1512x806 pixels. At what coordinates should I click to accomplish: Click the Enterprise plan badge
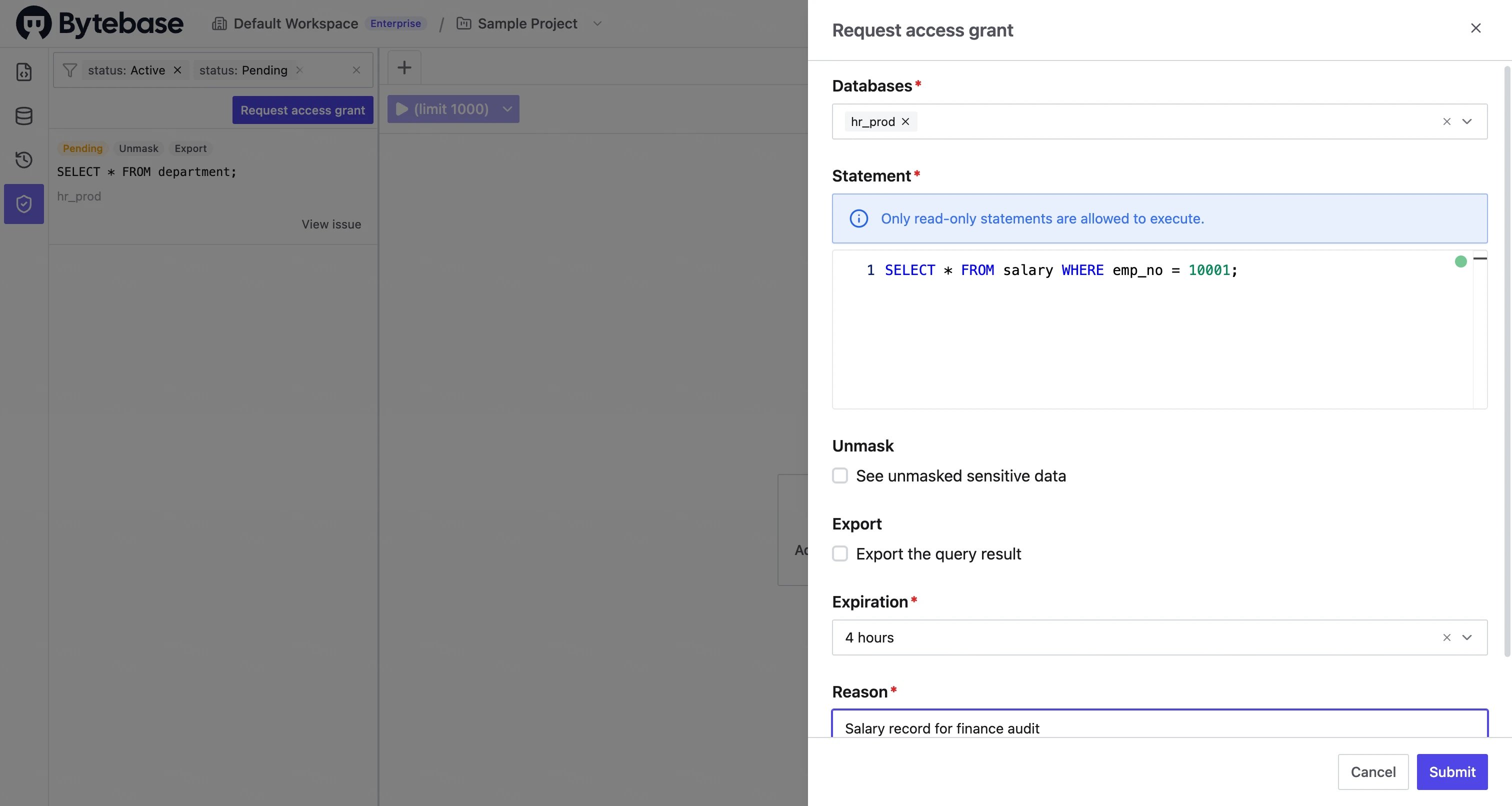395,23
